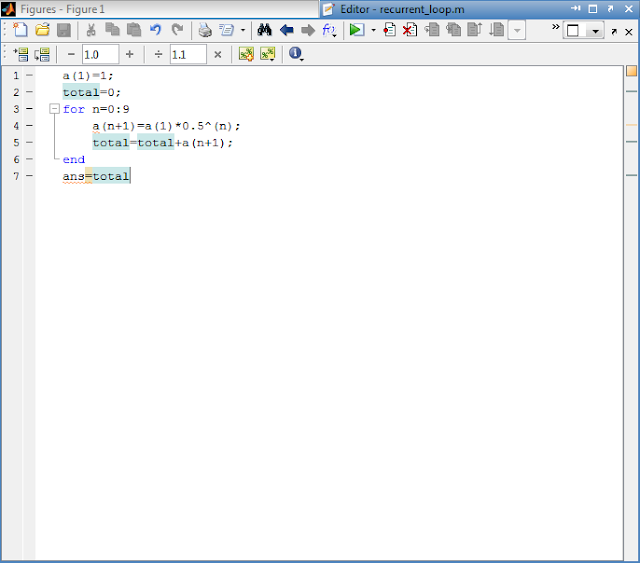Click the text 'a(1)=1;' on line 1
Screen dimensions: 640x563
coord(88,76)
